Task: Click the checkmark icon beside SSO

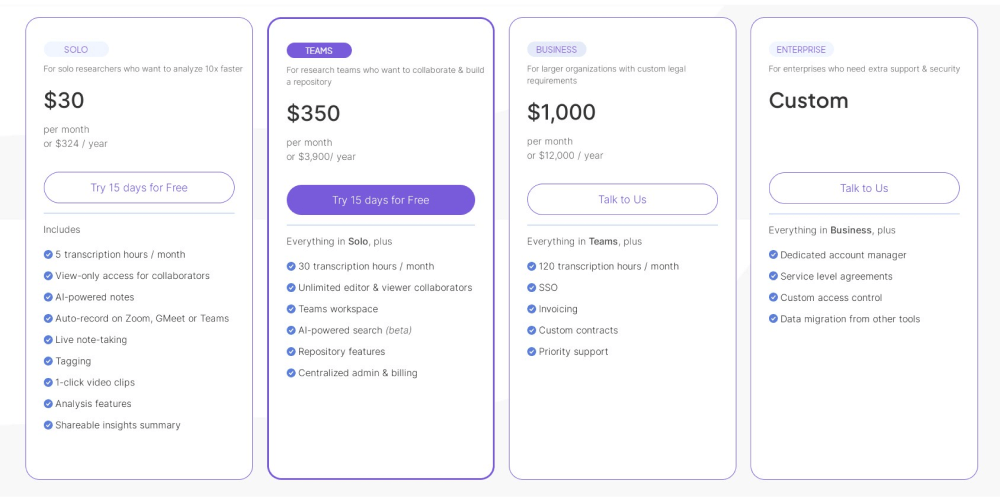Action: coord(532,287)
